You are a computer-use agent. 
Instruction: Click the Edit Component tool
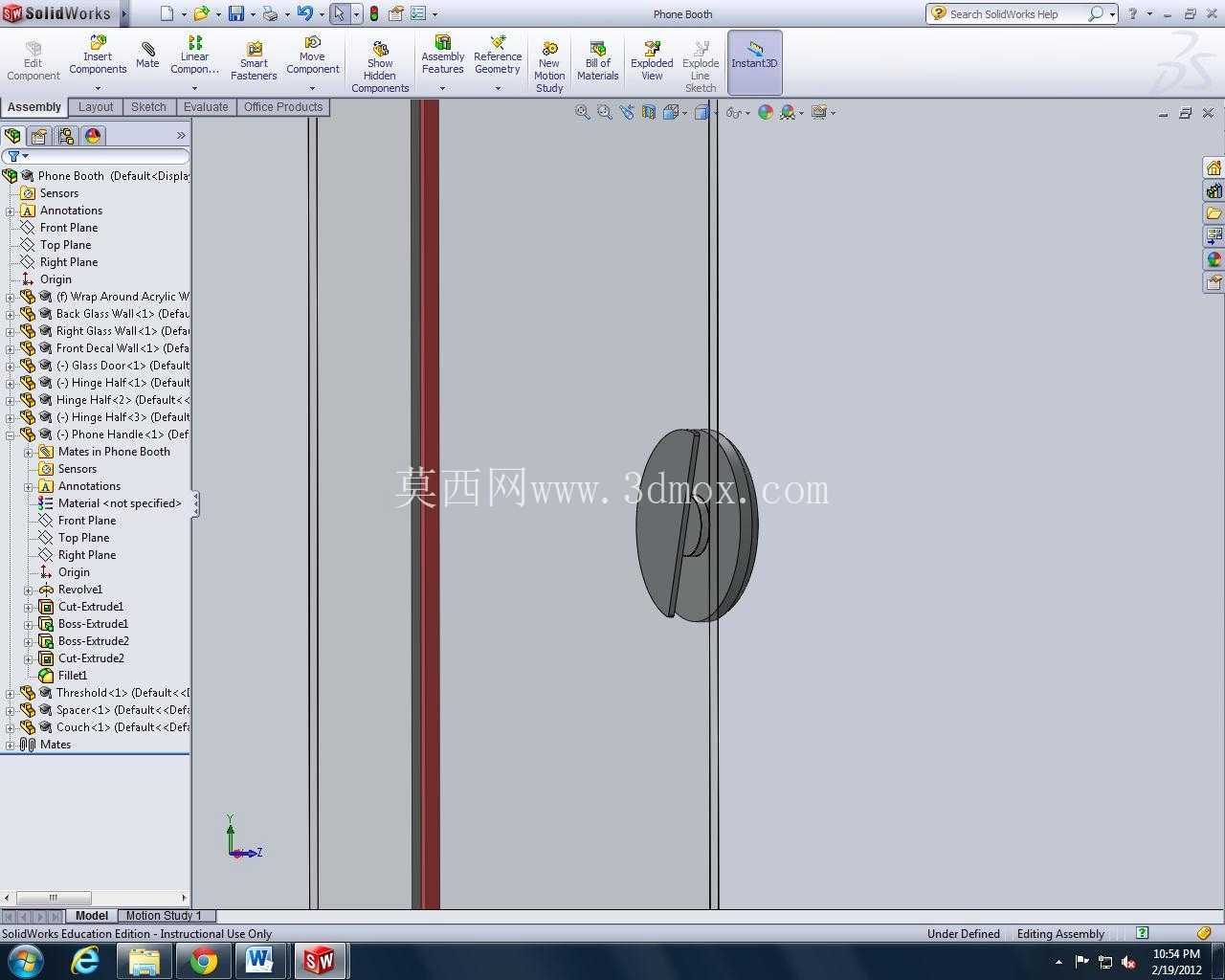(33, 61)
